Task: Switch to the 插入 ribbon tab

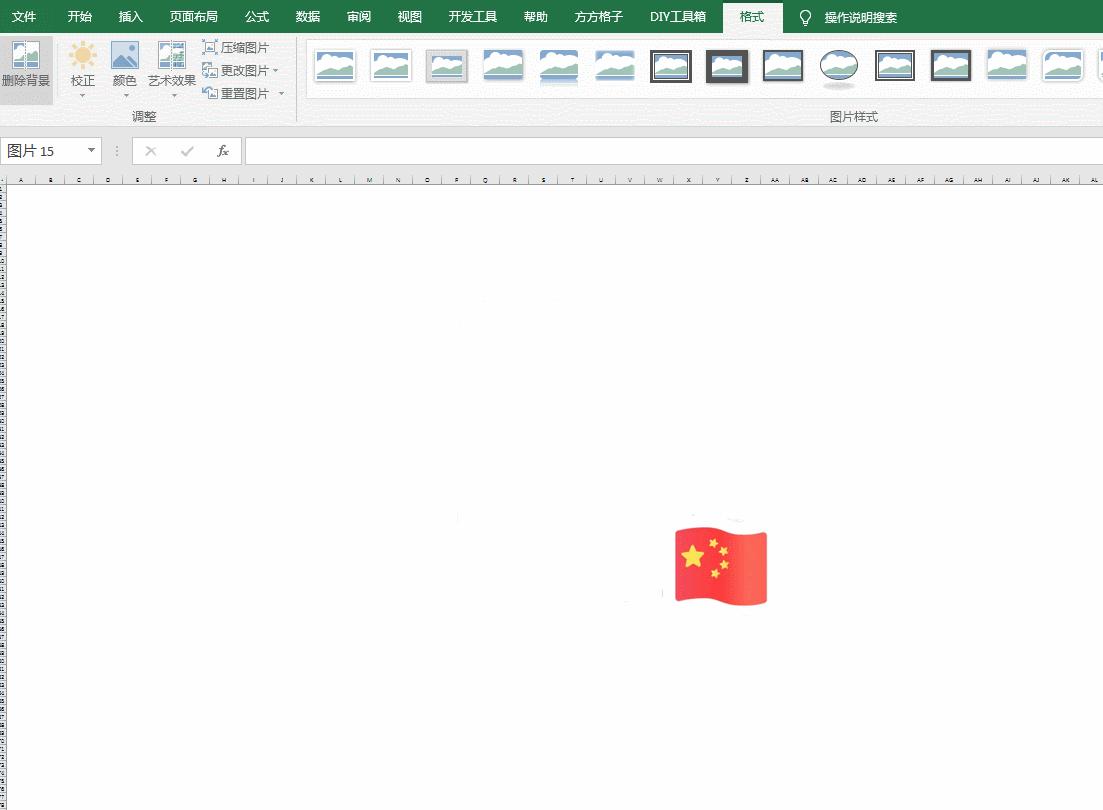Action: click(x=130, y=16)
